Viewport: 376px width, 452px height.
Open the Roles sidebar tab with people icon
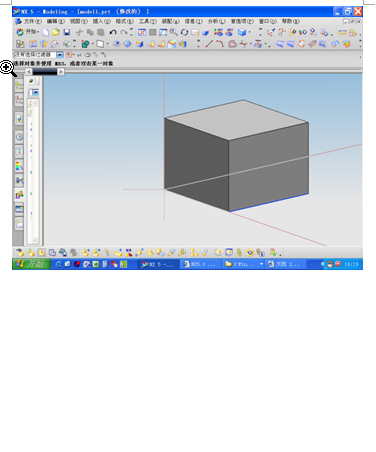coord(19,195)
